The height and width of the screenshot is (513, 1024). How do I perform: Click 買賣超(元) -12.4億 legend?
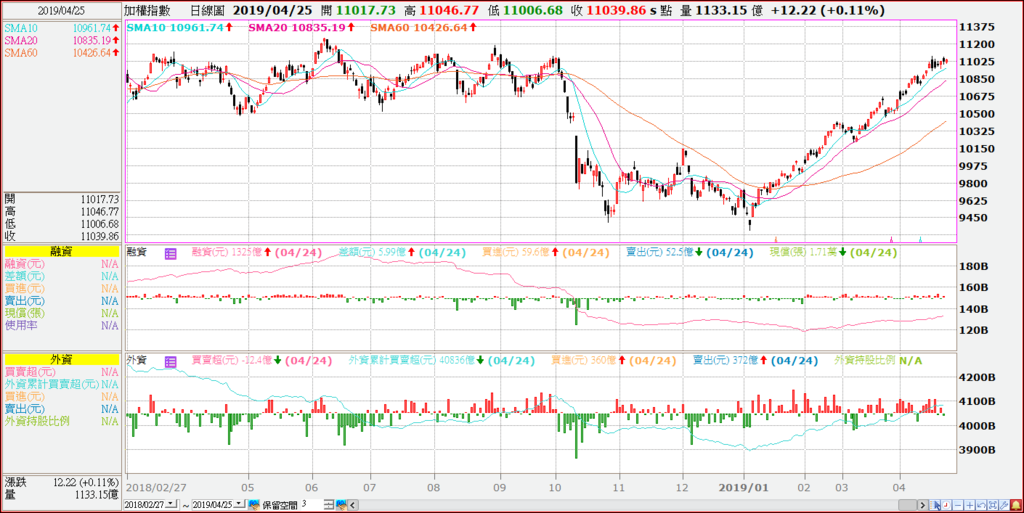[261, 360]
